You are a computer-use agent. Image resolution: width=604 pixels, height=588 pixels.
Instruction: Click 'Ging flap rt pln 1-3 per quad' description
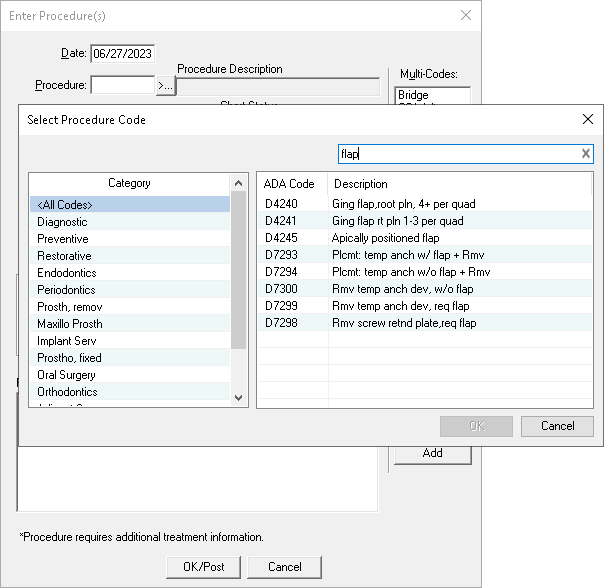pyautogui.click(x=398, y=220)
